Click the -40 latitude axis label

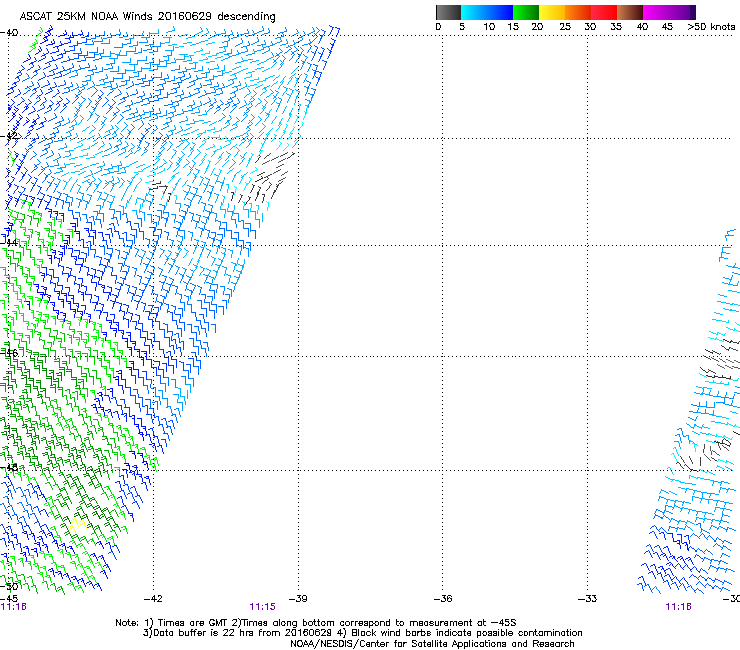tap(9, 33)
